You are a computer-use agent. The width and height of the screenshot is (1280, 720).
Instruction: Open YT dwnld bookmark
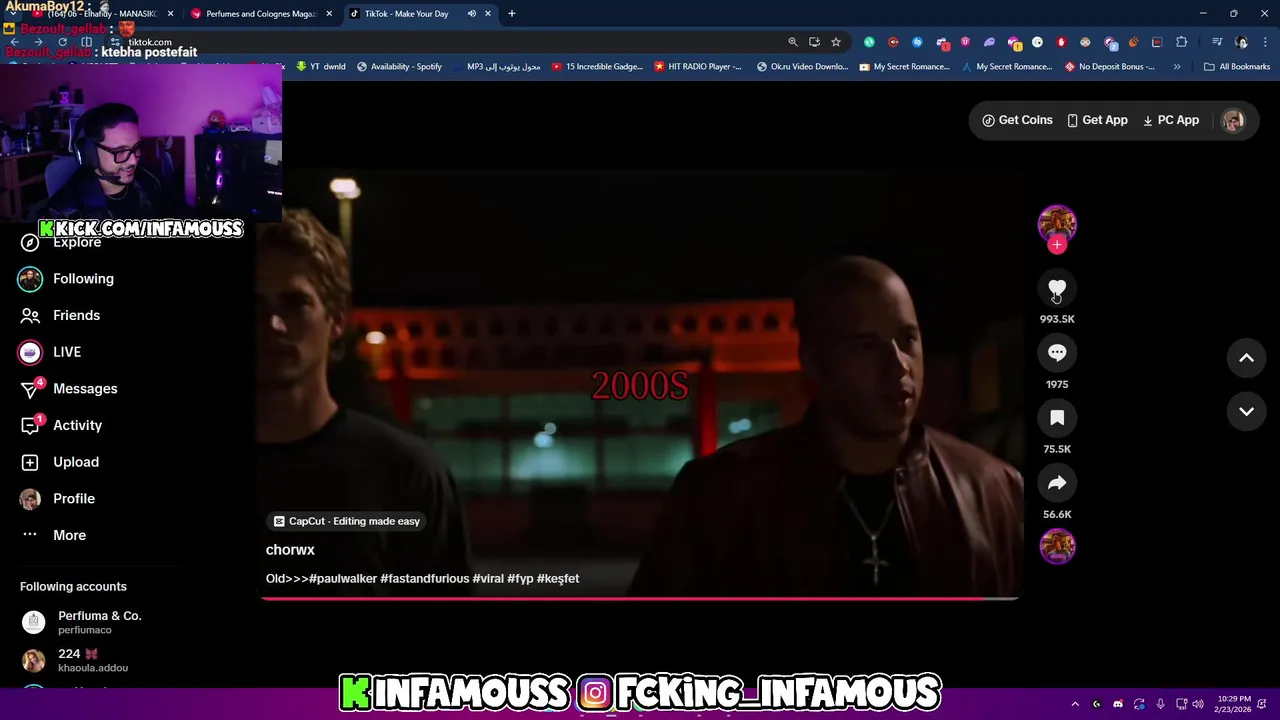pyautogui.click(x=321, y=67)
